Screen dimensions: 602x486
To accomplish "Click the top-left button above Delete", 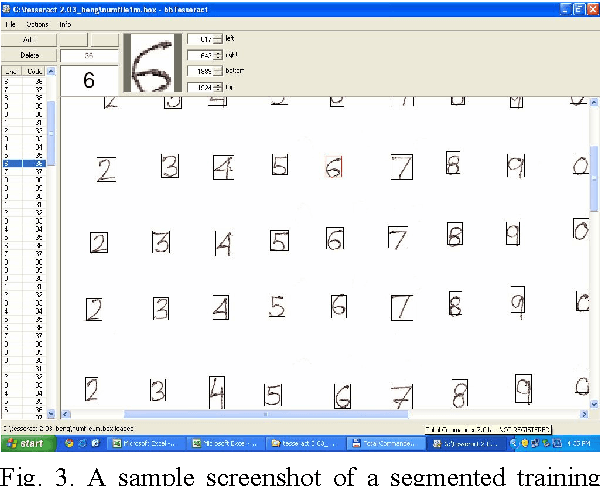I will [29, 39].
